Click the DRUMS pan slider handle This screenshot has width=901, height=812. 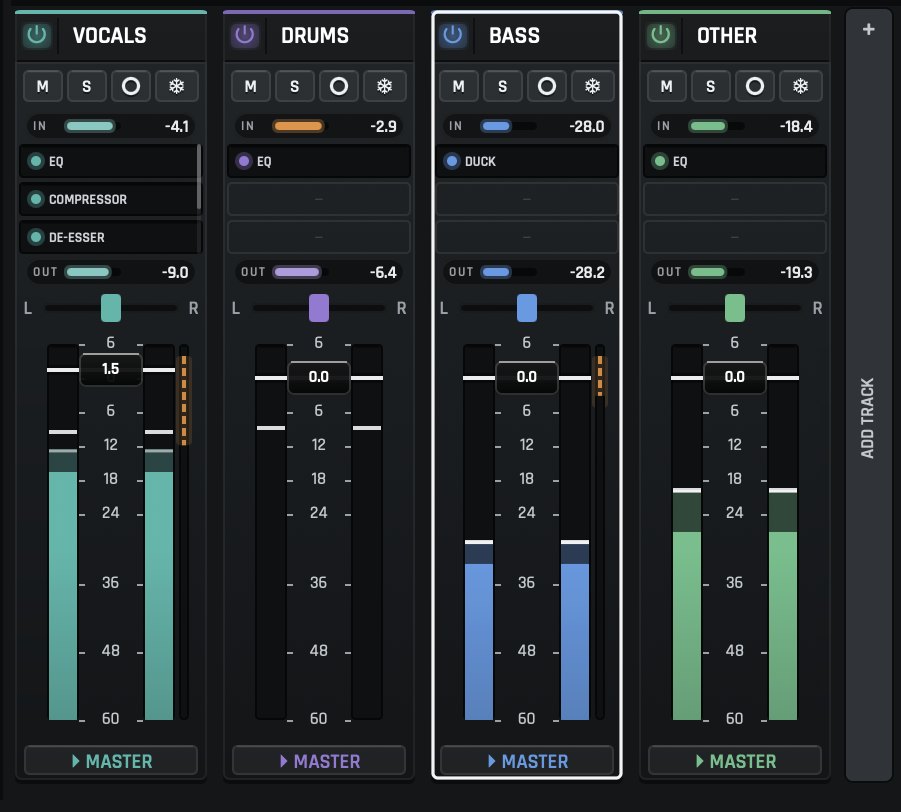click(319, 308)
